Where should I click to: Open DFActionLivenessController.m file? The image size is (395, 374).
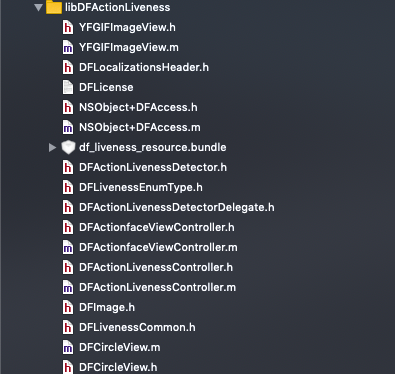[157, 287]
